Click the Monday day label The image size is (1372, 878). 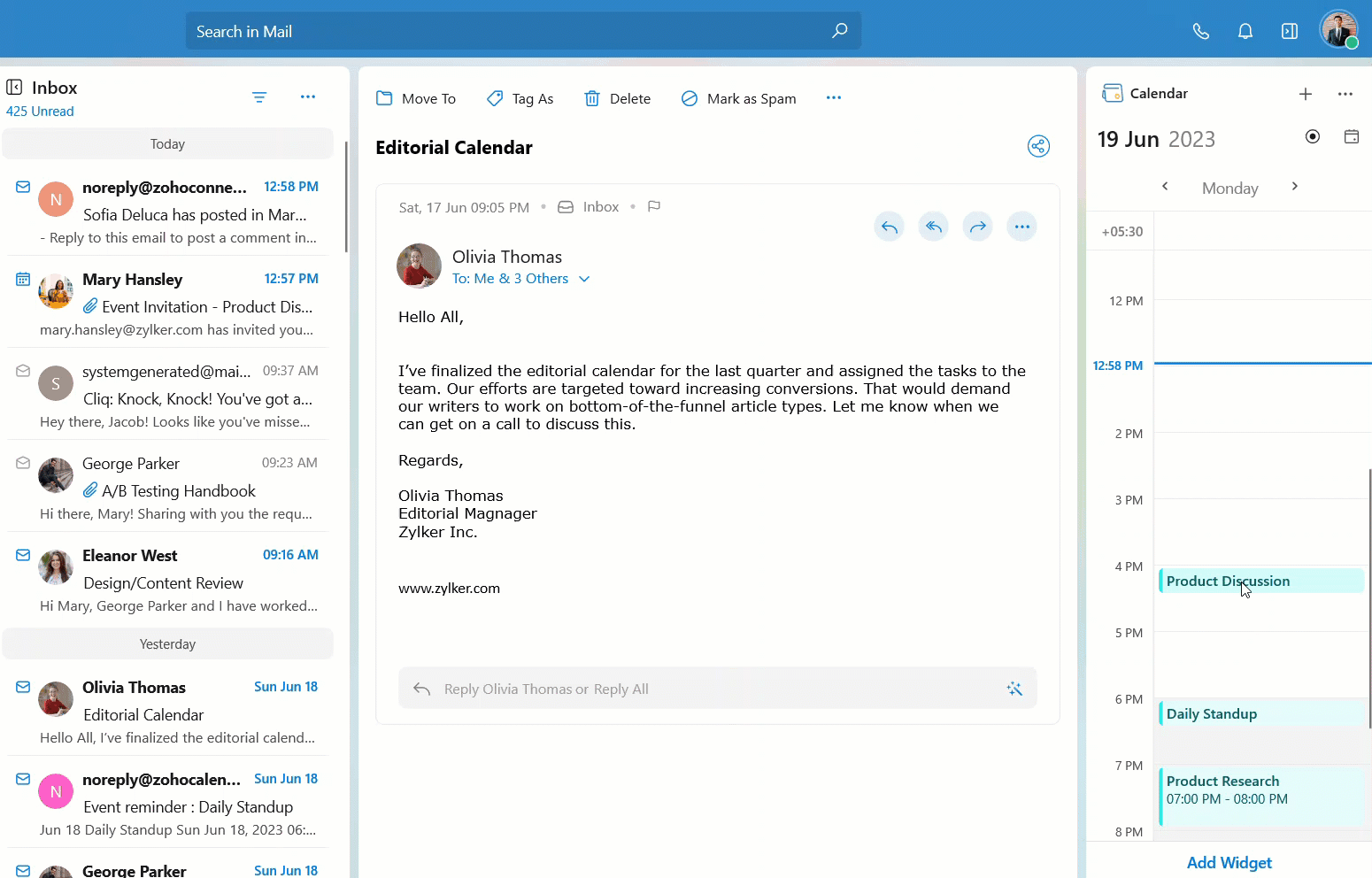(1229, 188)
